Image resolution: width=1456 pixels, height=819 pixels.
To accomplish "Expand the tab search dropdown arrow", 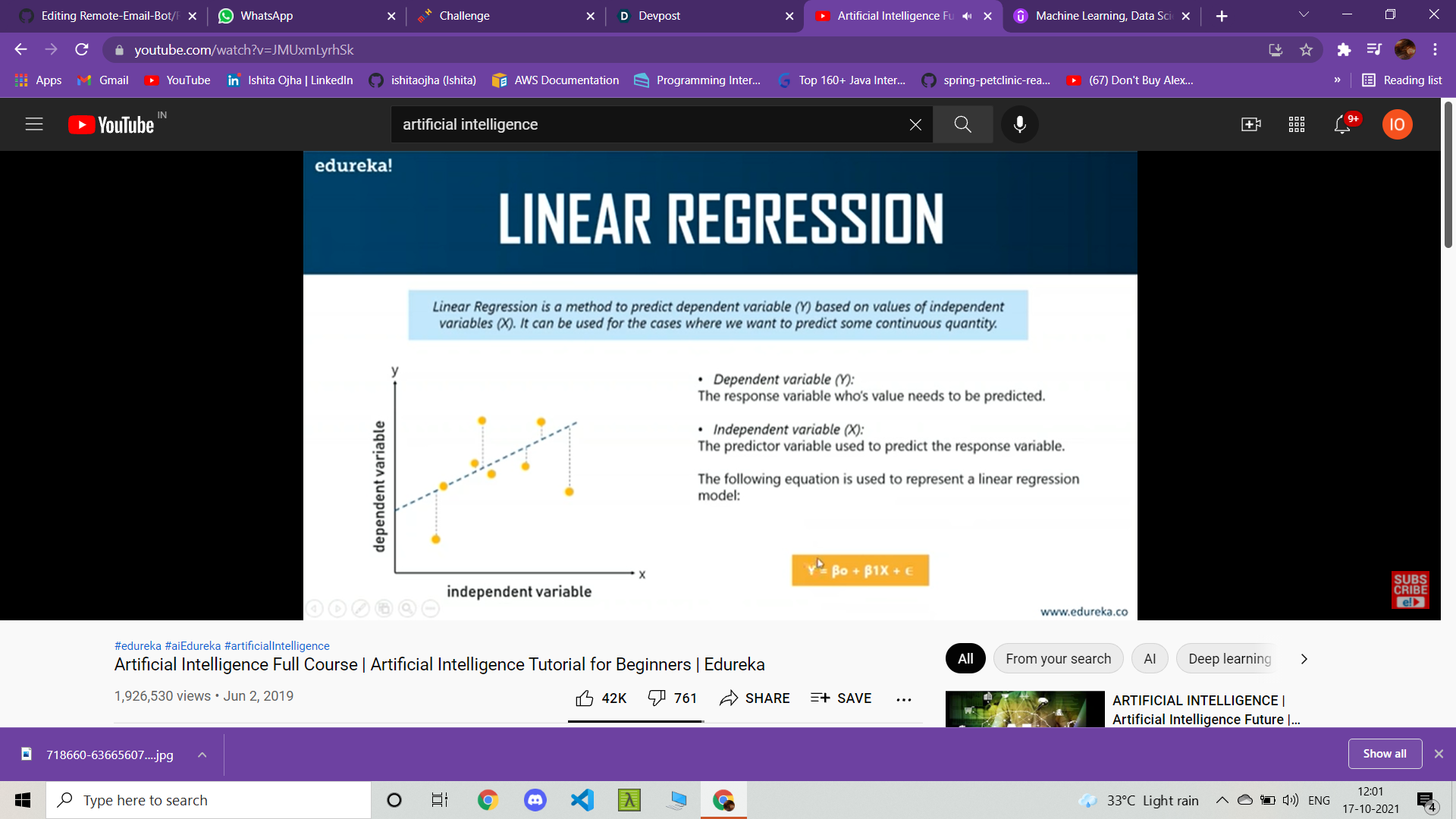I will 1304,14.
